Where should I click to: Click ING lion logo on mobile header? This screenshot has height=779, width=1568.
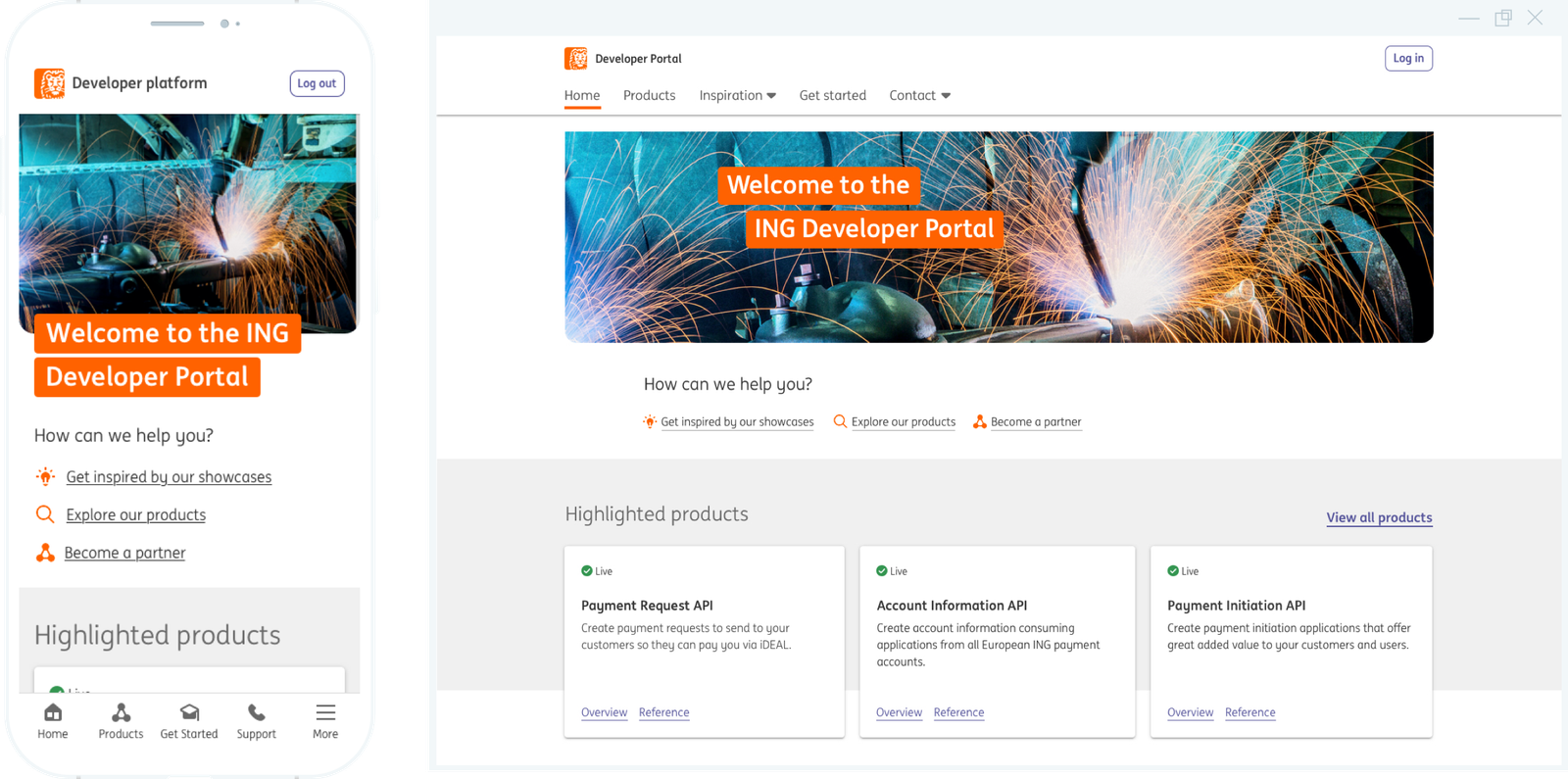click(x=50, y=83)
